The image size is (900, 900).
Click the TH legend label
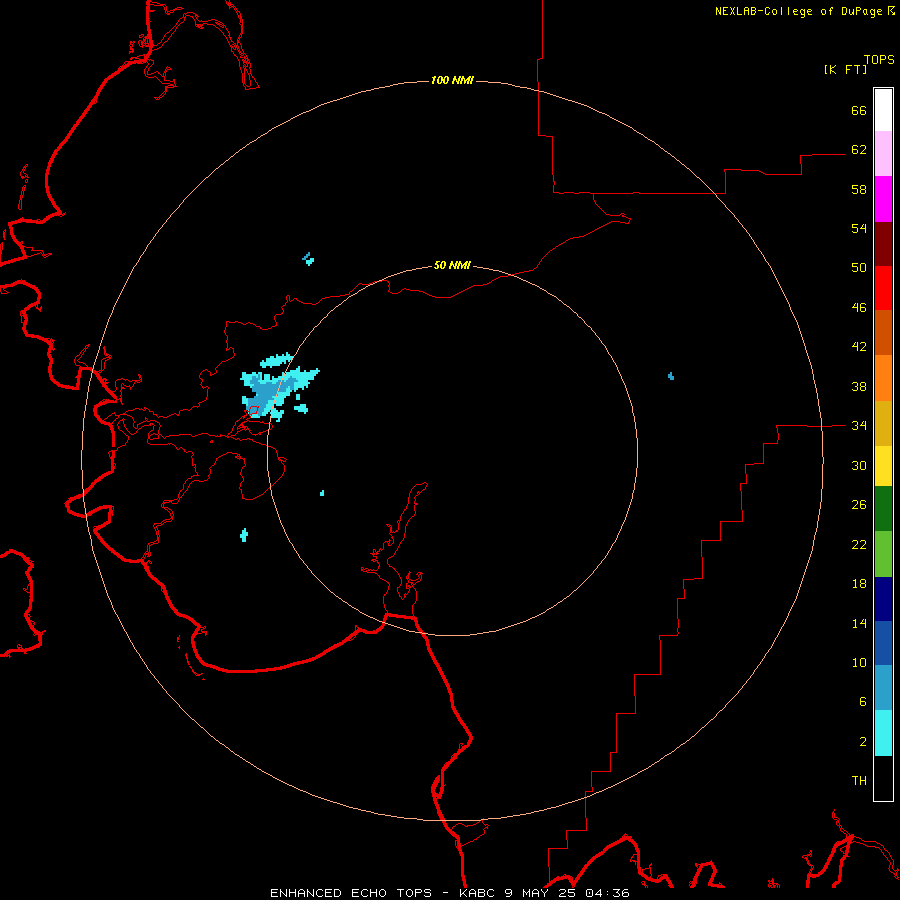[859, 780]
